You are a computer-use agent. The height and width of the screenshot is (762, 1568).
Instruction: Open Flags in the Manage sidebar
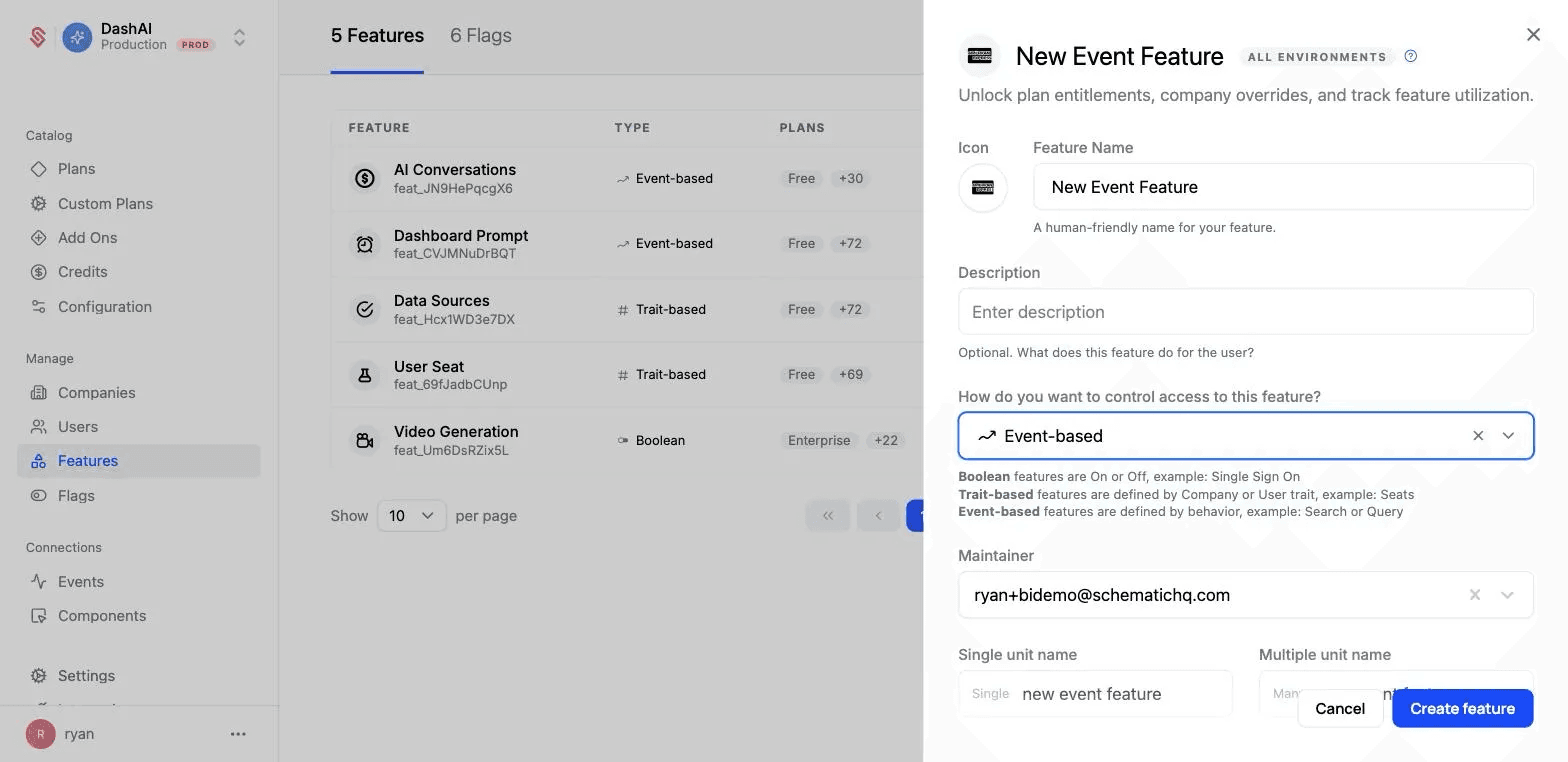coord(139,496)
